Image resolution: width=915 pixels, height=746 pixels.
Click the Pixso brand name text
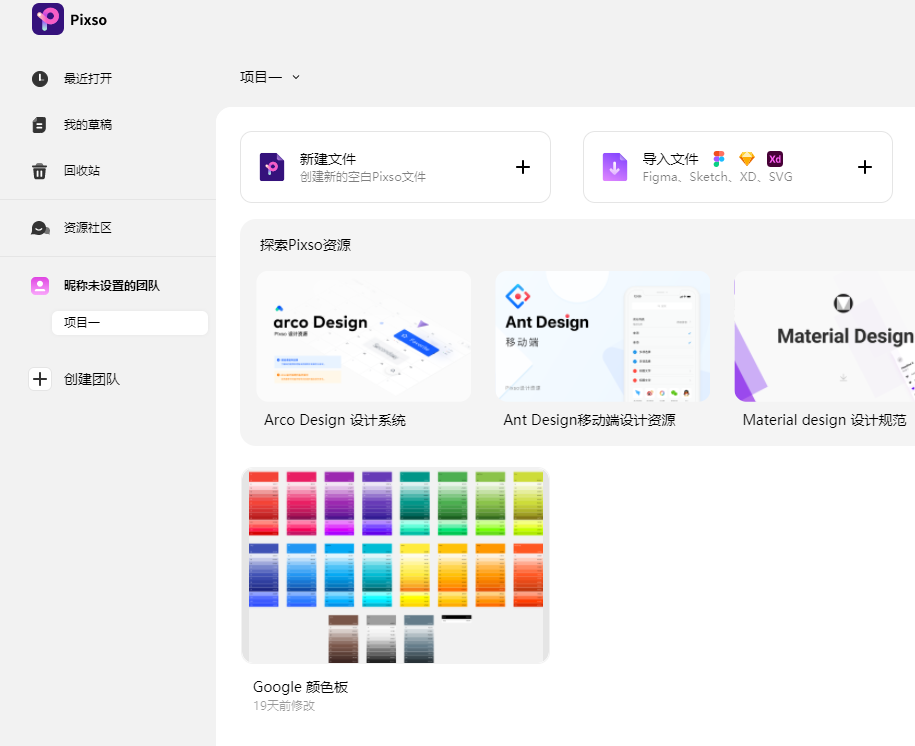89,20
